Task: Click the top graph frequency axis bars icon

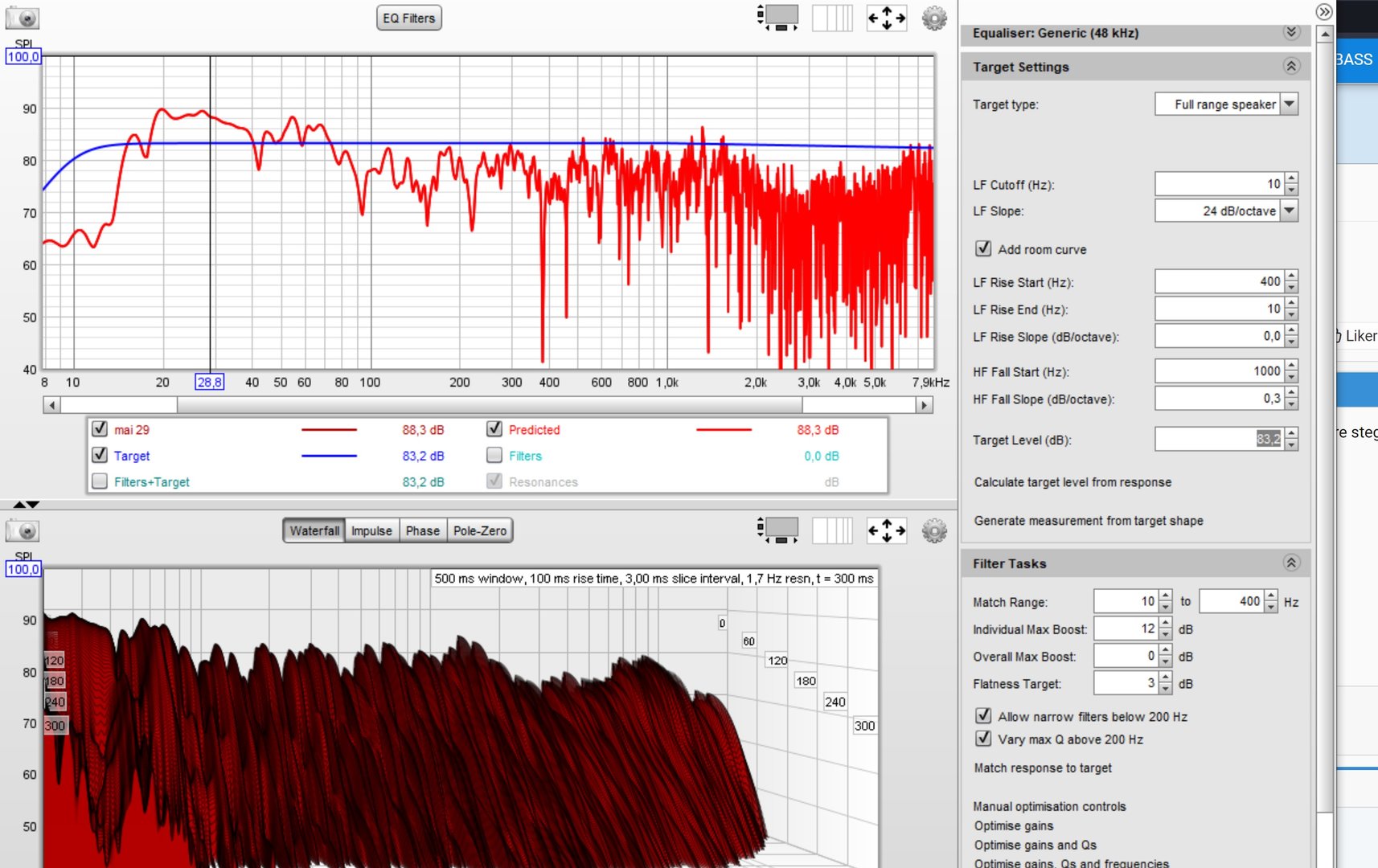Action: [x=832, y=18]
